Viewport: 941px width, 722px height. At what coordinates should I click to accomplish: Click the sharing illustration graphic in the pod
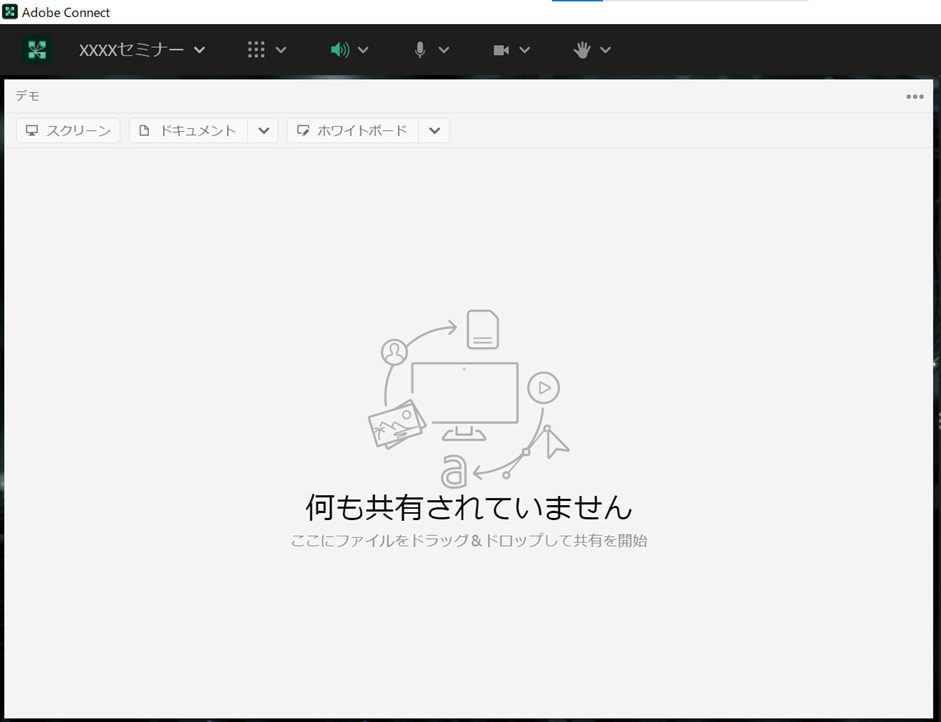pos(469,399)
